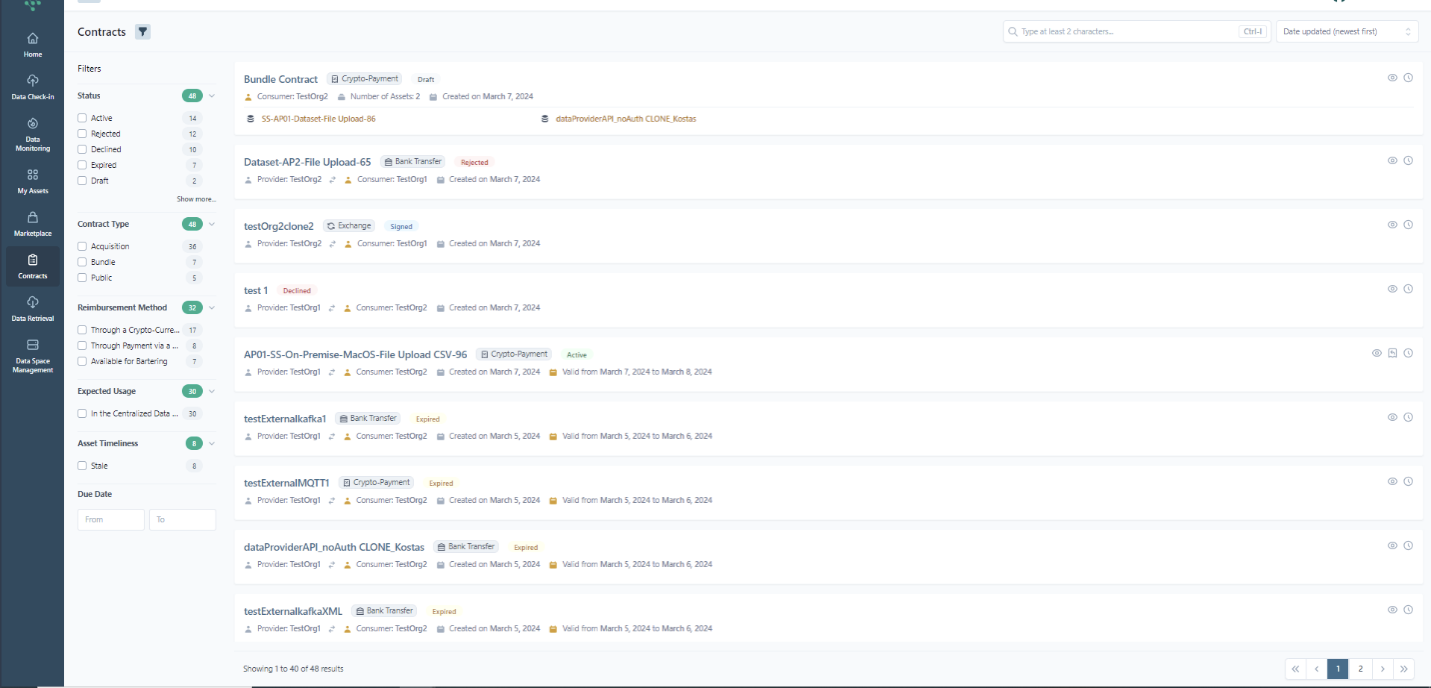Open the Date updated sort dropdown
The height and width of the screenshot is (688, 1431).
1346,32
